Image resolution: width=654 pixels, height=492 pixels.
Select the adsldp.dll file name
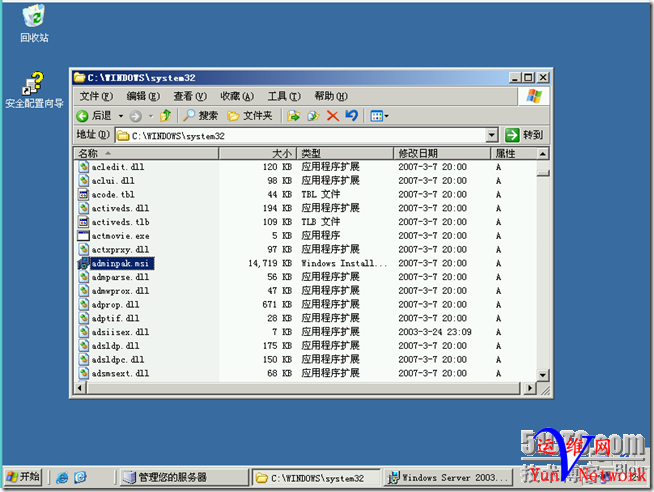coord(116,346)
